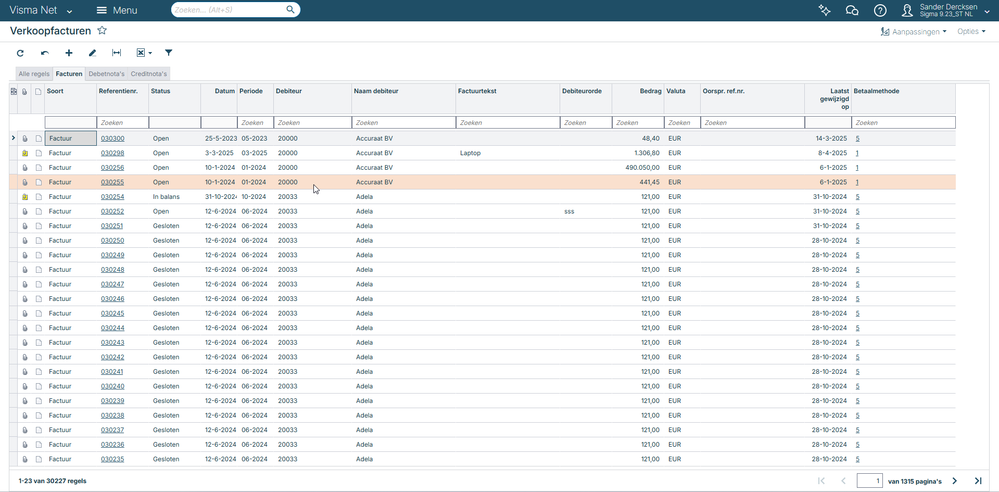
Task: Open the Aanpassingen dropdown
Action: click(913, 31)
